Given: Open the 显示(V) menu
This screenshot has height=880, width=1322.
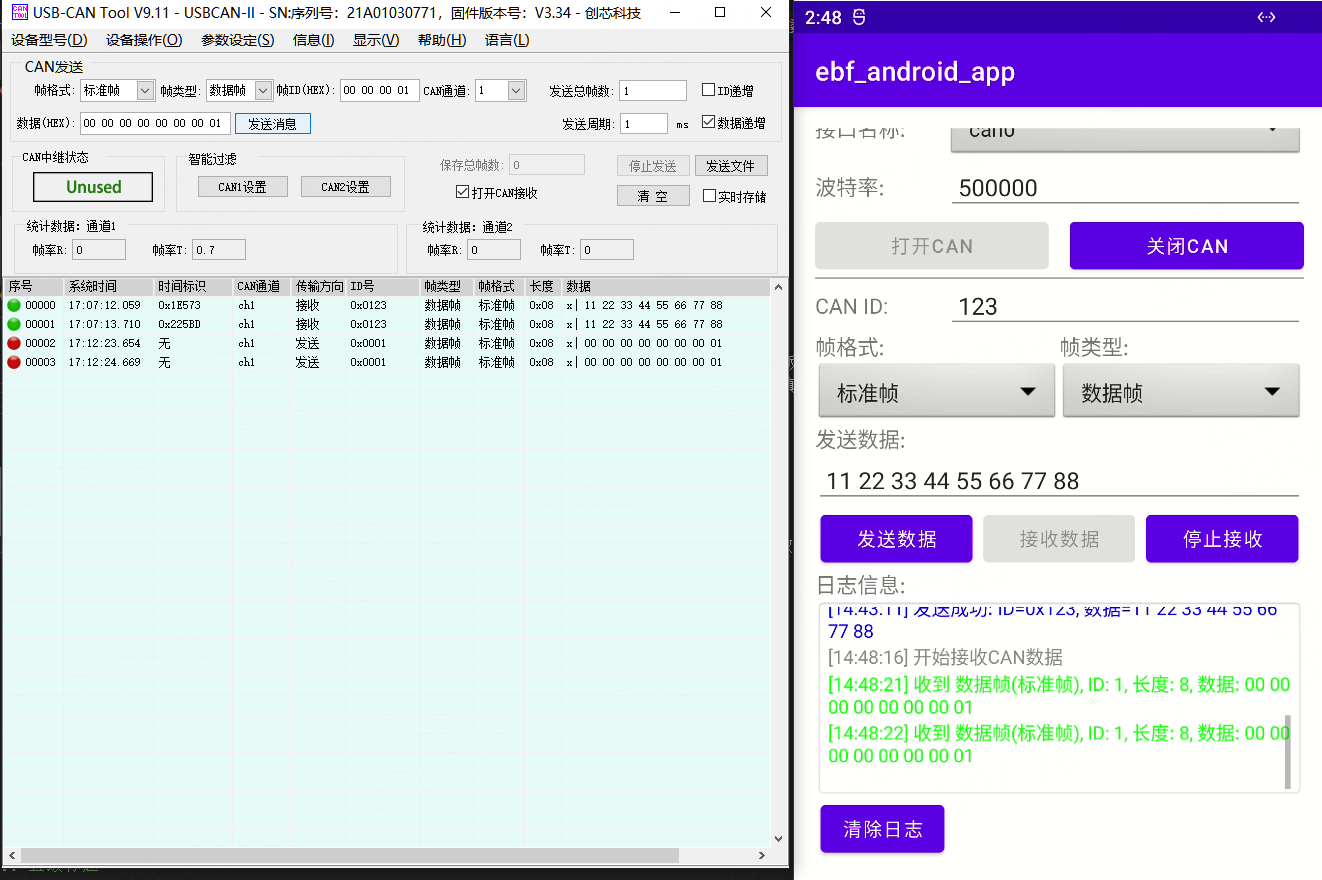Looking at the screenshot, I should (376, 40).
